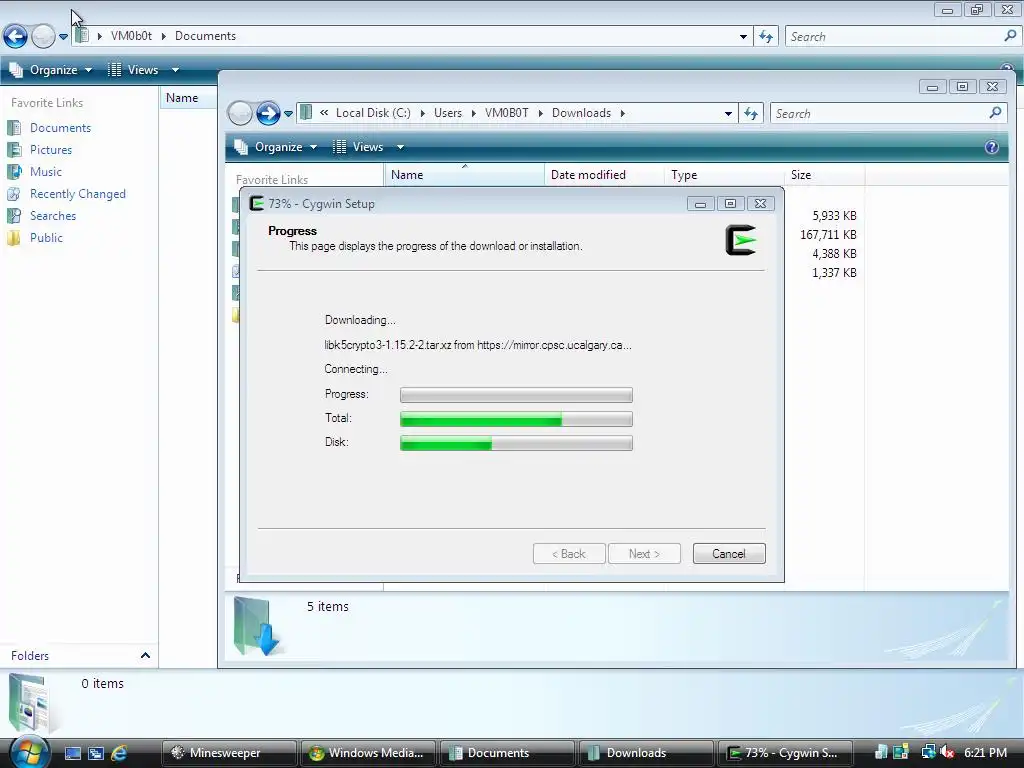Launch Internet Explorer from quick launch
1024x768 pixels.
point(119,753)
